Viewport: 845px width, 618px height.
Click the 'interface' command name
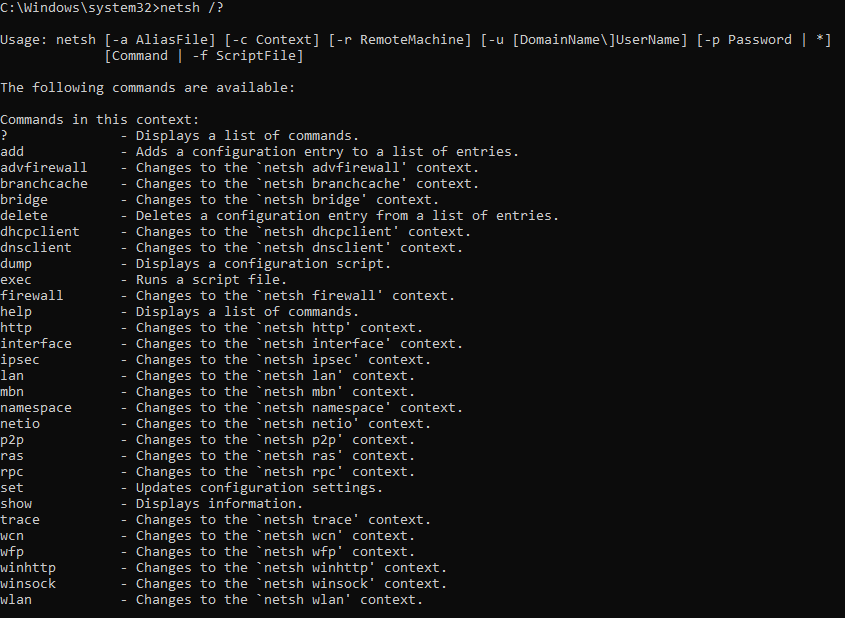(36, 344)
